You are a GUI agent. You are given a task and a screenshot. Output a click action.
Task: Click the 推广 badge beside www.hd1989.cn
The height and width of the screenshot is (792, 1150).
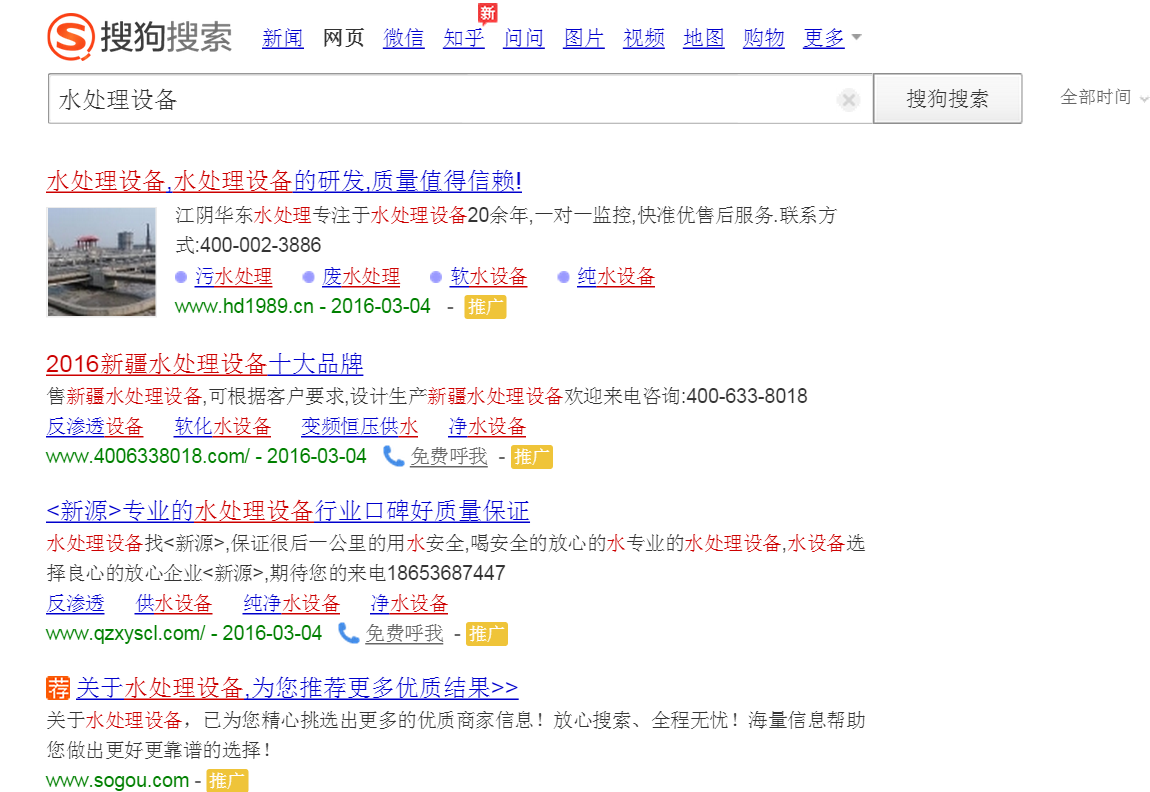pos(486,307)
